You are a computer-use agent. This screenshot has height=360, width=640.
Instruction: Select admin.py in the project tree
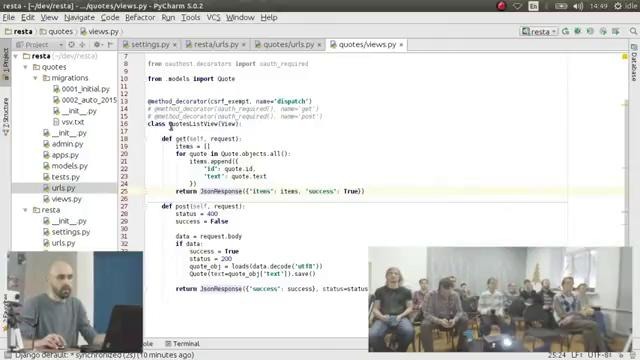point(63,144)
